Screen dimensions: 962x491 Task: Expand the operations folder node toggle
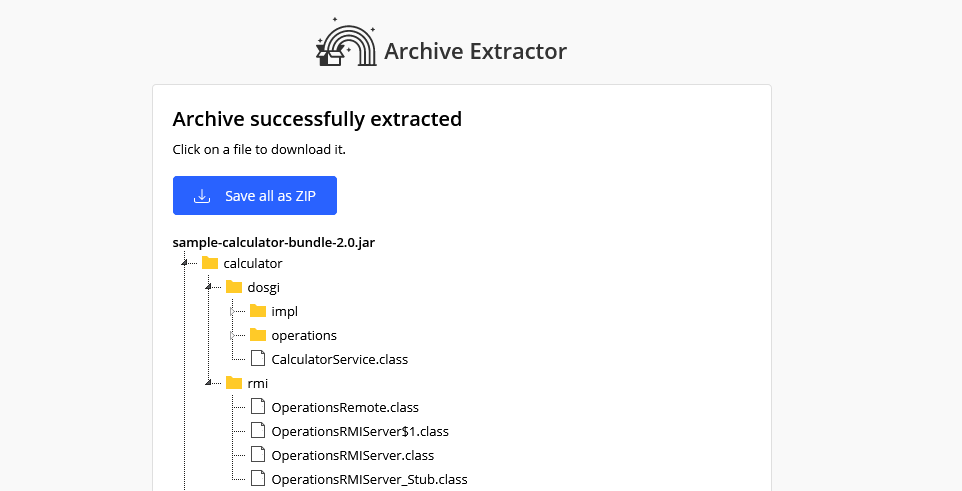pos(233,336)
